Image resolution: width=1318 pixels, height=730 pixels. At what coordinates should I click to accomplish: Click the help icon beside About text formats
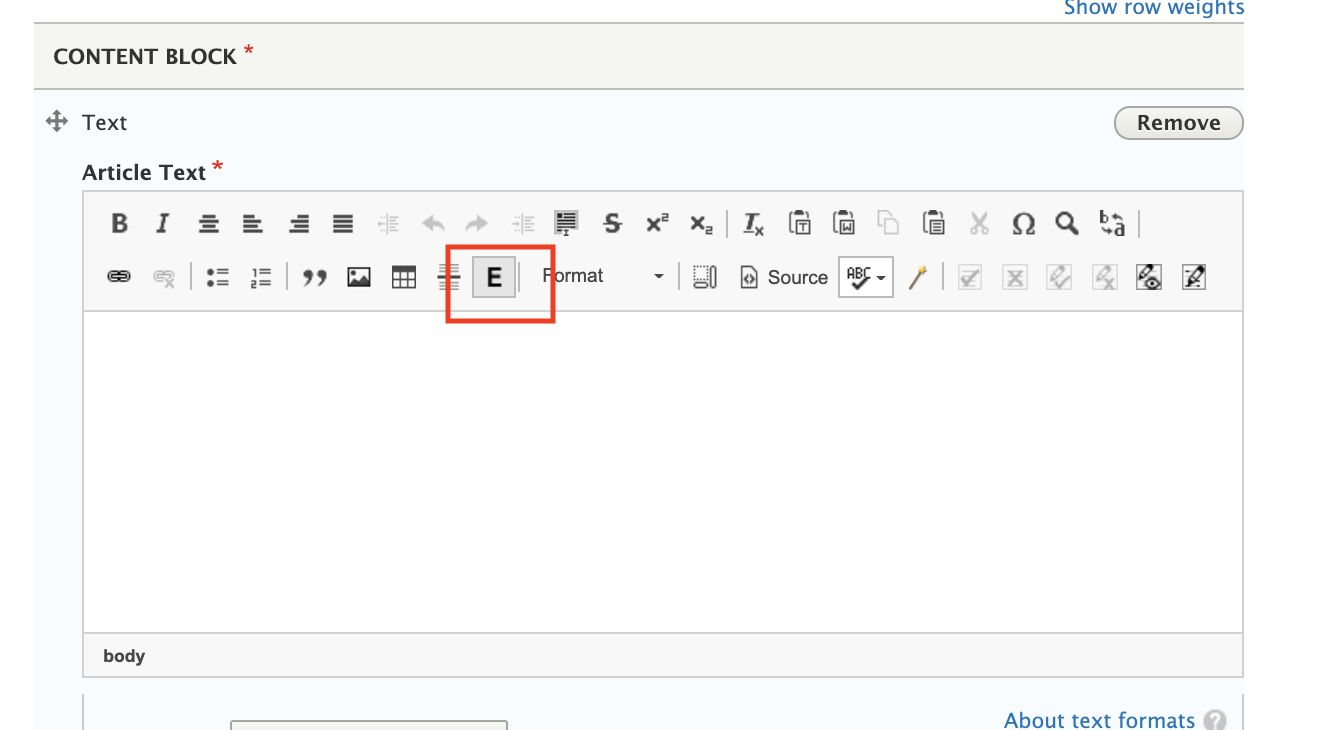tap(1215, 720)
